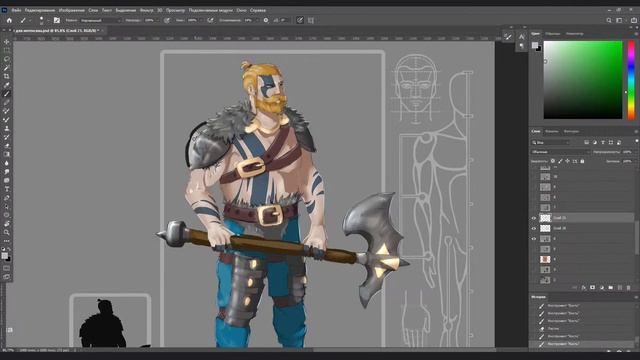
Task: Open the Файл menu
Action: tap(16, 10)
